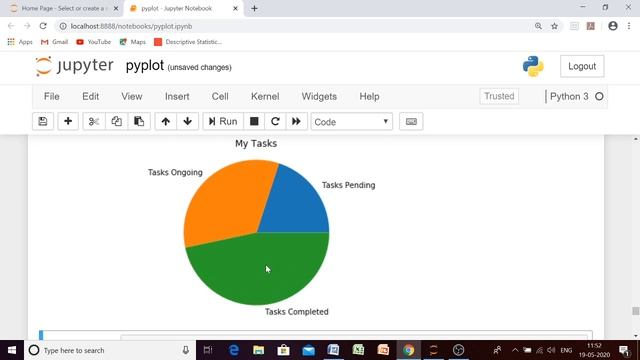
Task: Restart kernel and run all cells icon
Action: coord(296,121)
